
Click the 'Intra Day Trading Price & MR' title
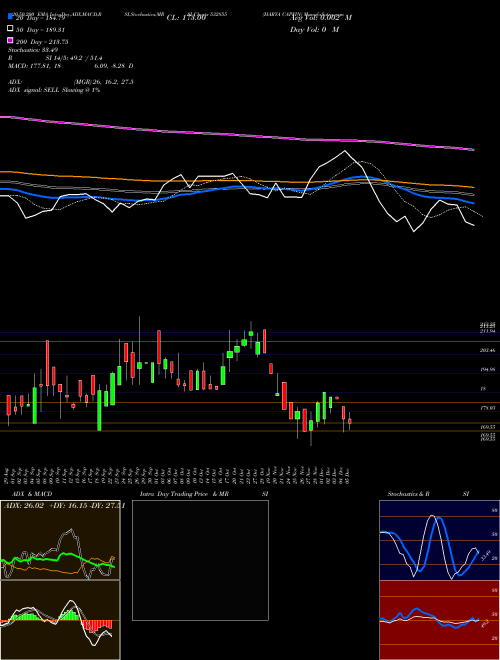click(x=184, y=494)
